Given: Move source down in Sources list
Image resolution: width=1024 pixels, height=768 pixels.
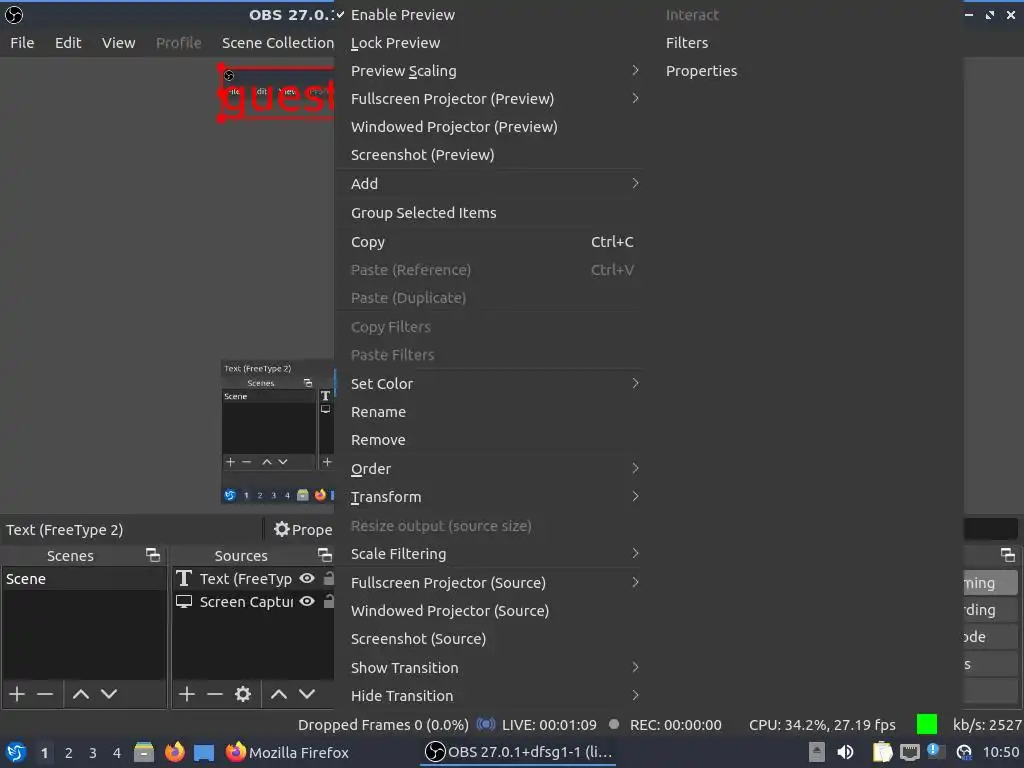Looking at the screenshot, I should pyautogui.click(x=307, y=694).
